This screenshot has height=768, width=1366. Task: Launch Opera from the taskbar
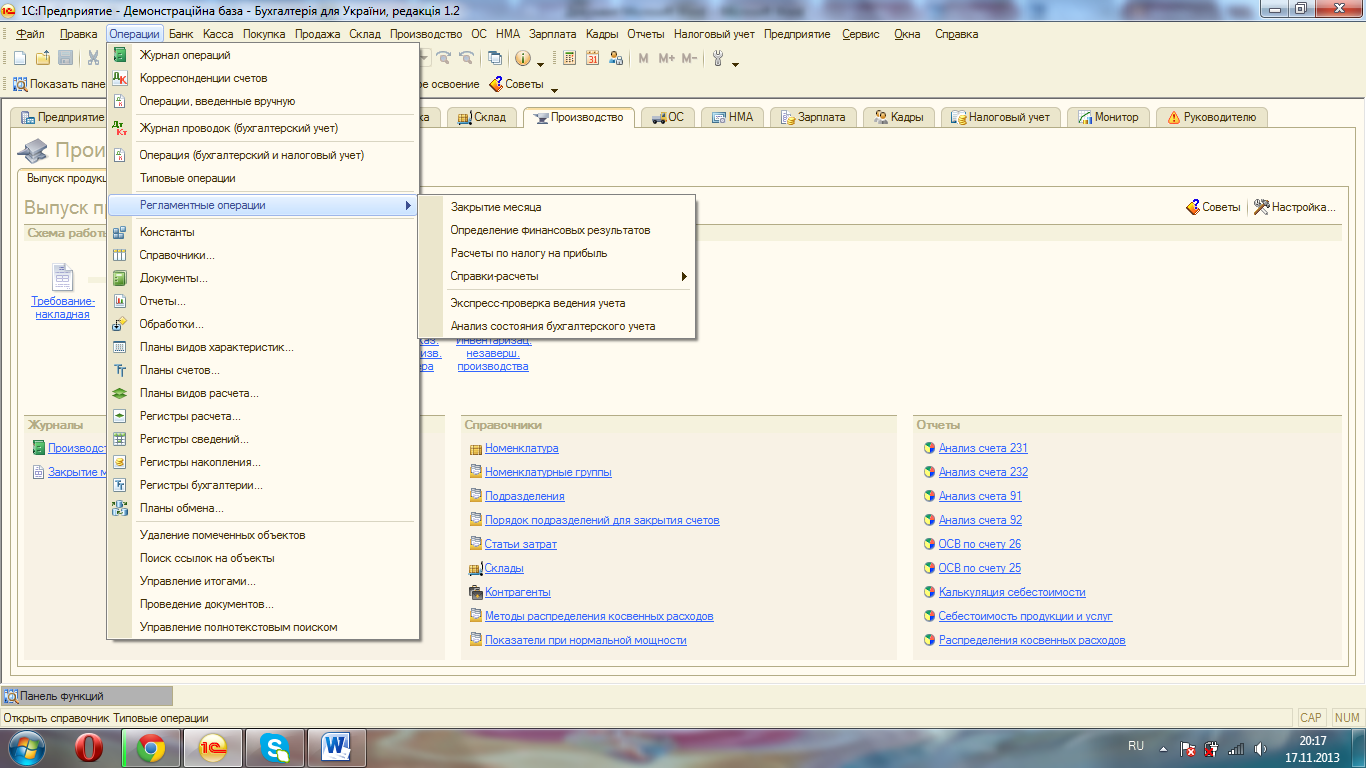(90, 747)
